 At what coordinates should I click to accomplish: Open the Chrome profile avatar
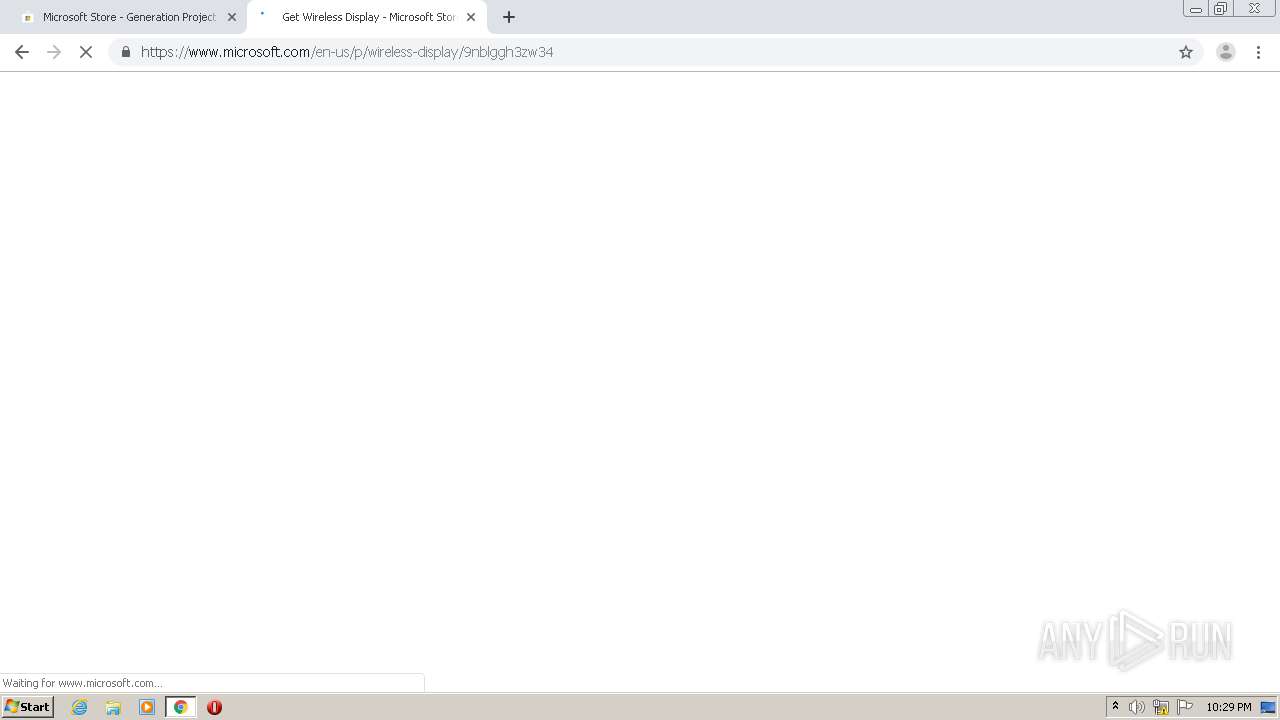pos(1225,52)
